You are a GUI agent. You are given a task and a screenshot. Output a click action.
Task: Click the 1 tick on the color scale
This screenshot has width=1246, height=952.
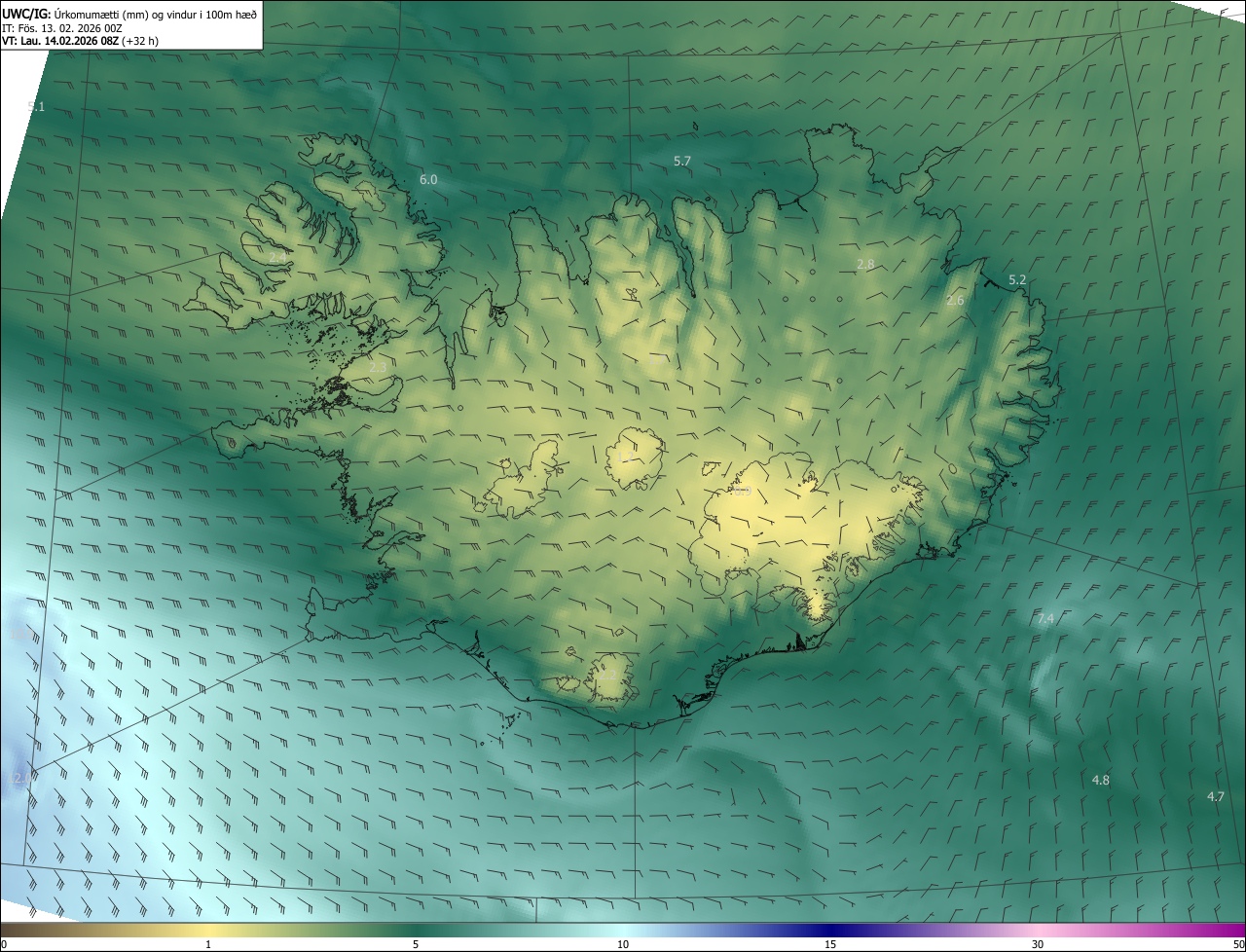pyautogui.click(x=208, y=944)
